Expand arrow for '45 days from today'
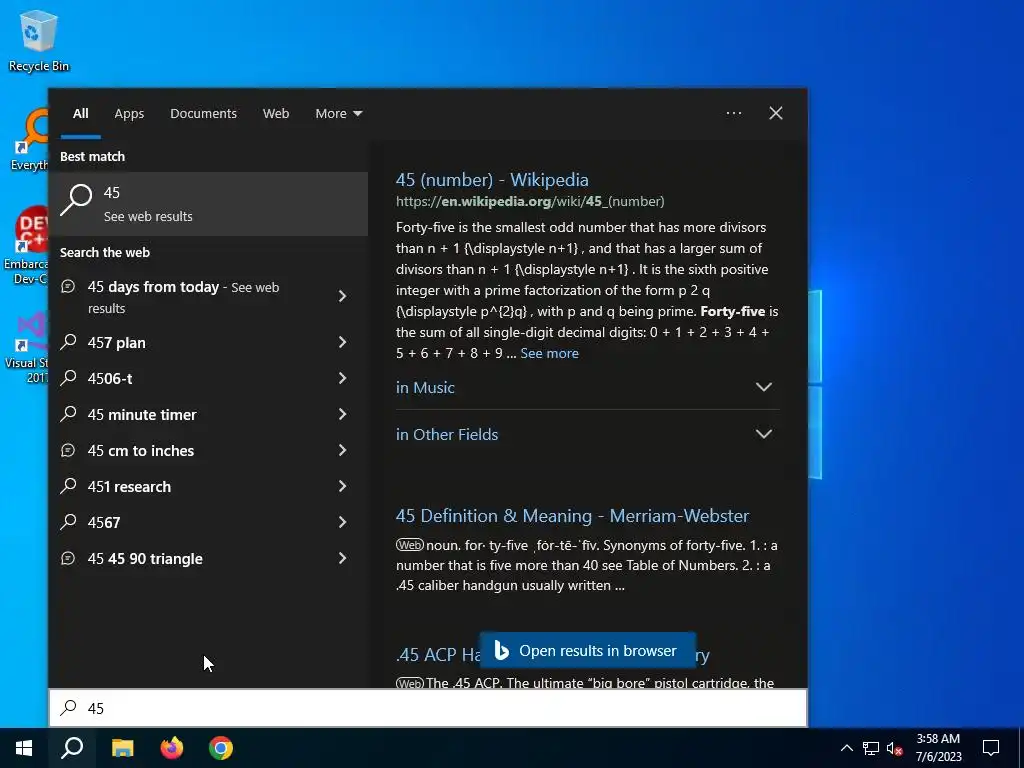 (x=342, y=296)
